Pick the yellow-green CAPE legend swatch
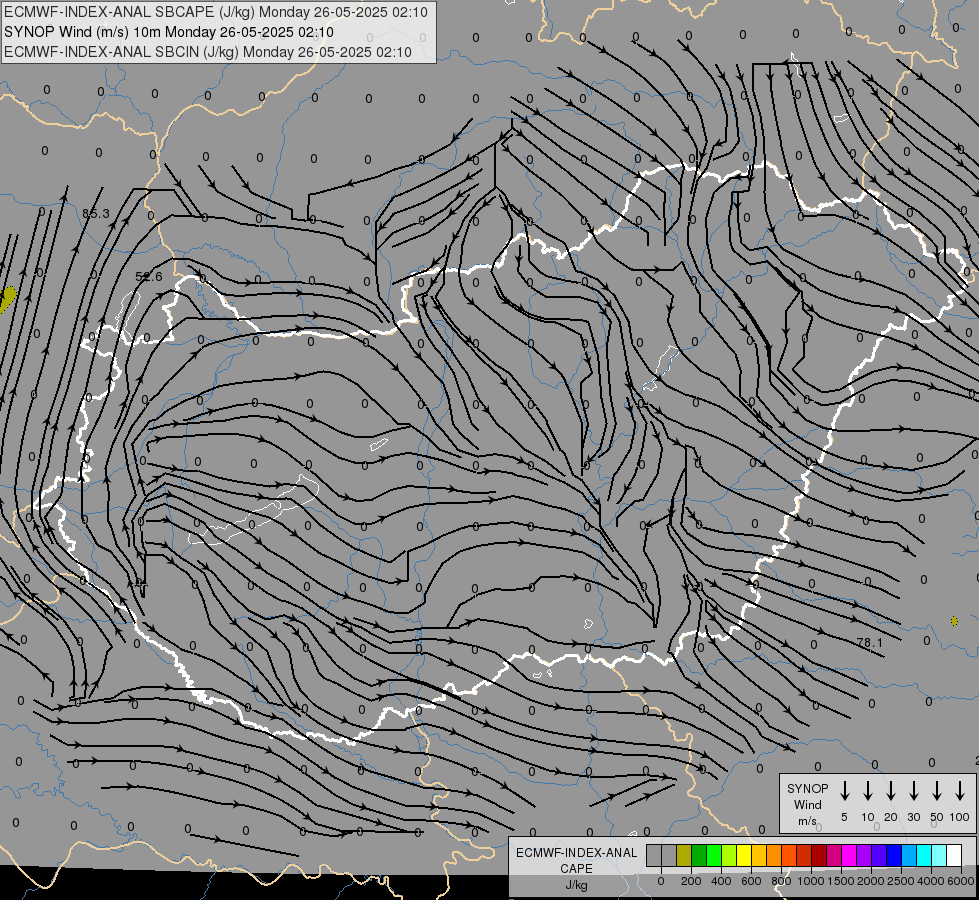The height and width of the screenshot is (900, 979). [x=729, y=855]
